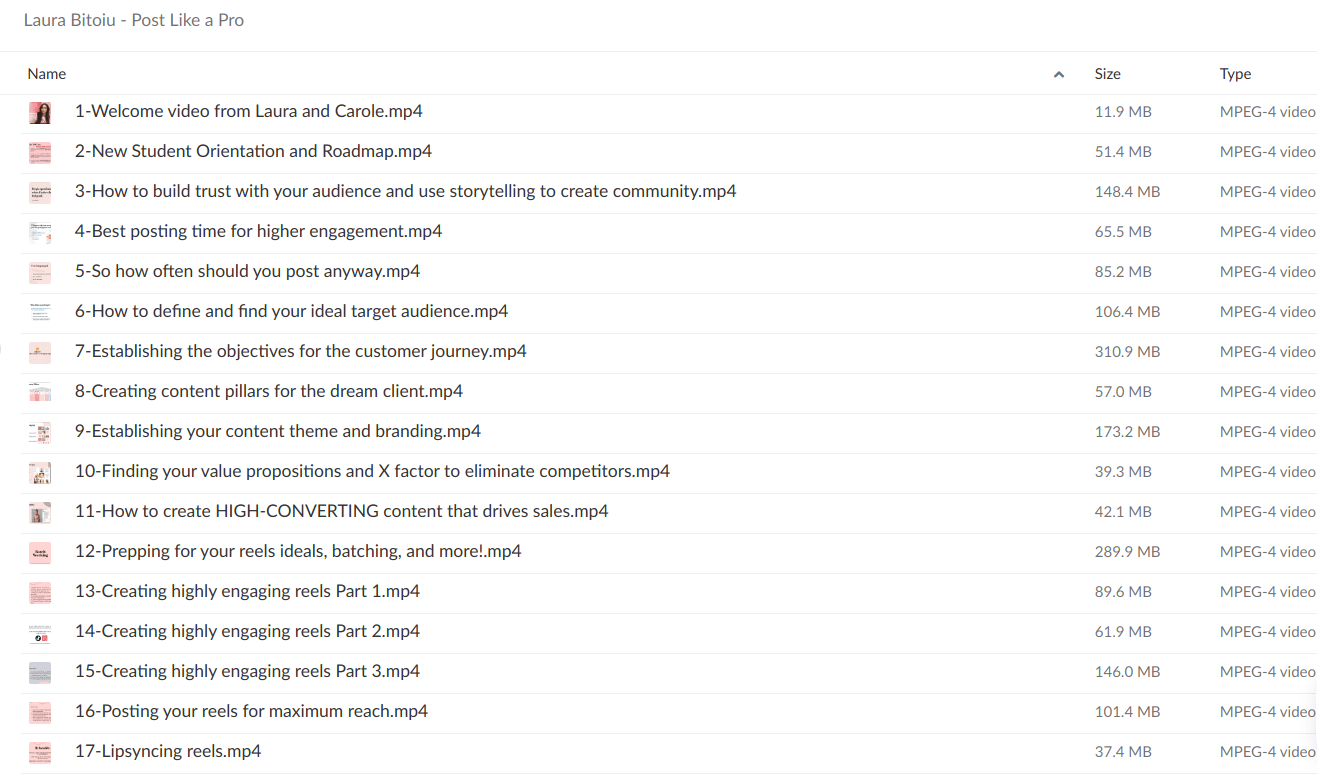The height and width of the screenshot is (776, 1317).
Task: Open 3-How to build trust video file
Action: pos(405,191)
